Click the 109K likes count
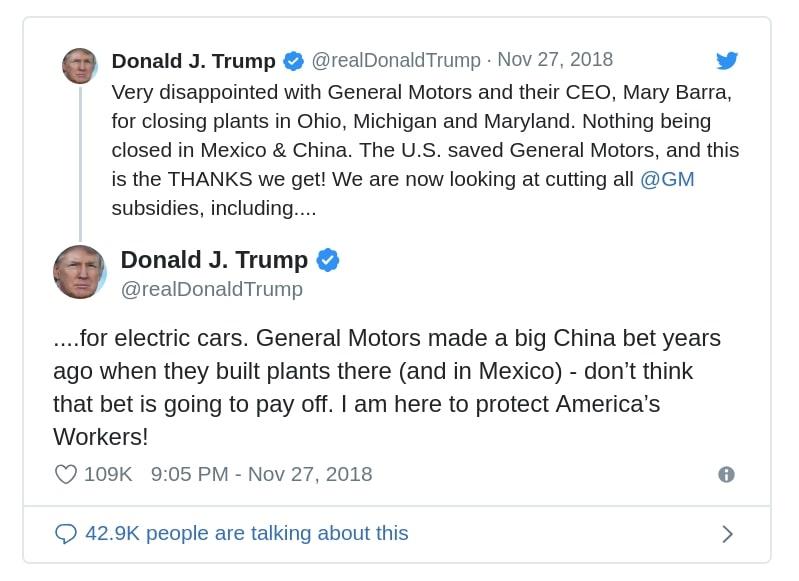Viewport: 799px width, 581px height. pos(108,474)
